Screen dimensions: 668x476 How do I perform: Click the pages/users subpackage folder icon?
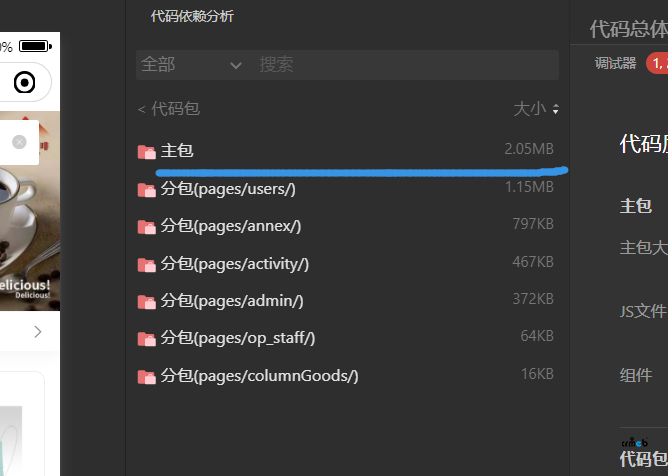147,190
